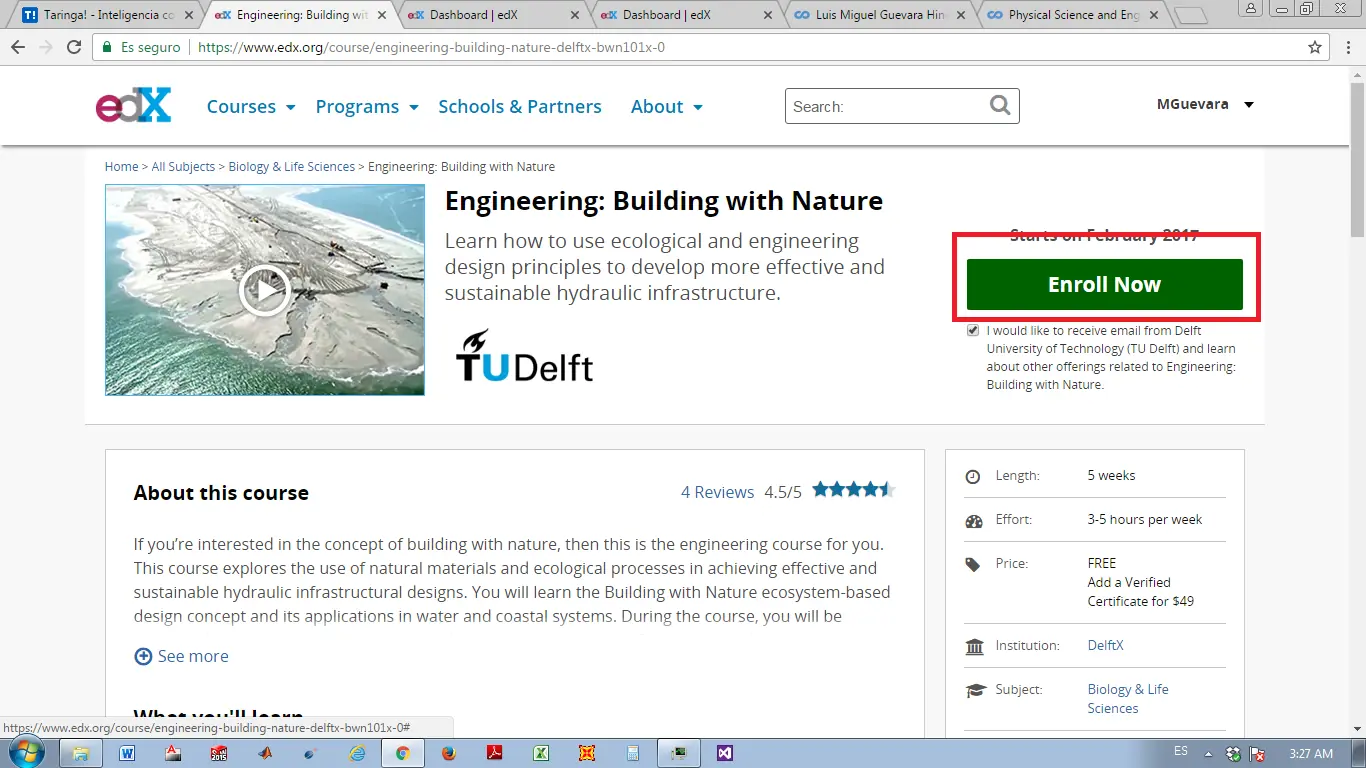Image resolution: width=1366 pixels, height=768 pixels.
Task: Click the 3-5 hours per week value
Action: click(1145, 519)
